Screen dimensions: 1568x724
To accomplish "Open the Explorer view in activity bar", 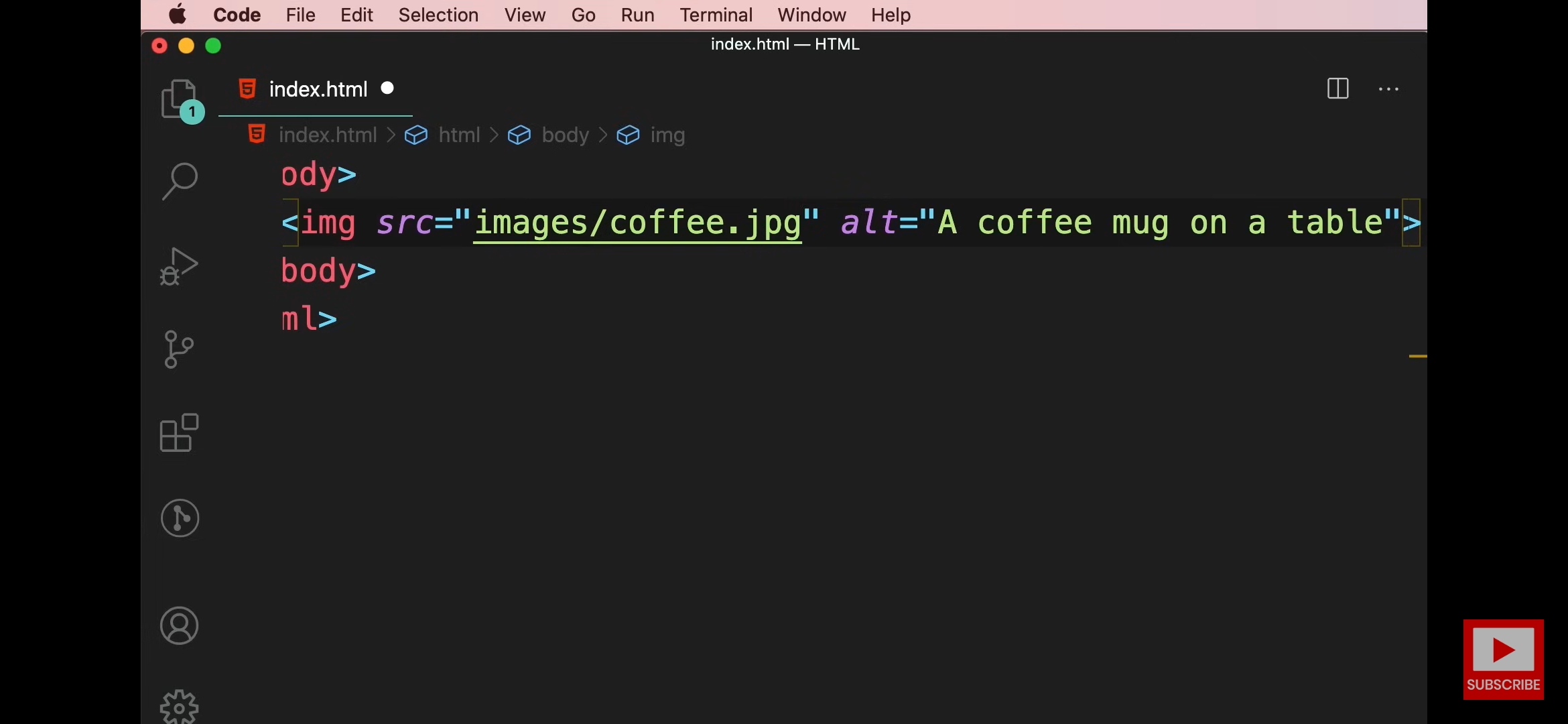I will coord(179,99).
